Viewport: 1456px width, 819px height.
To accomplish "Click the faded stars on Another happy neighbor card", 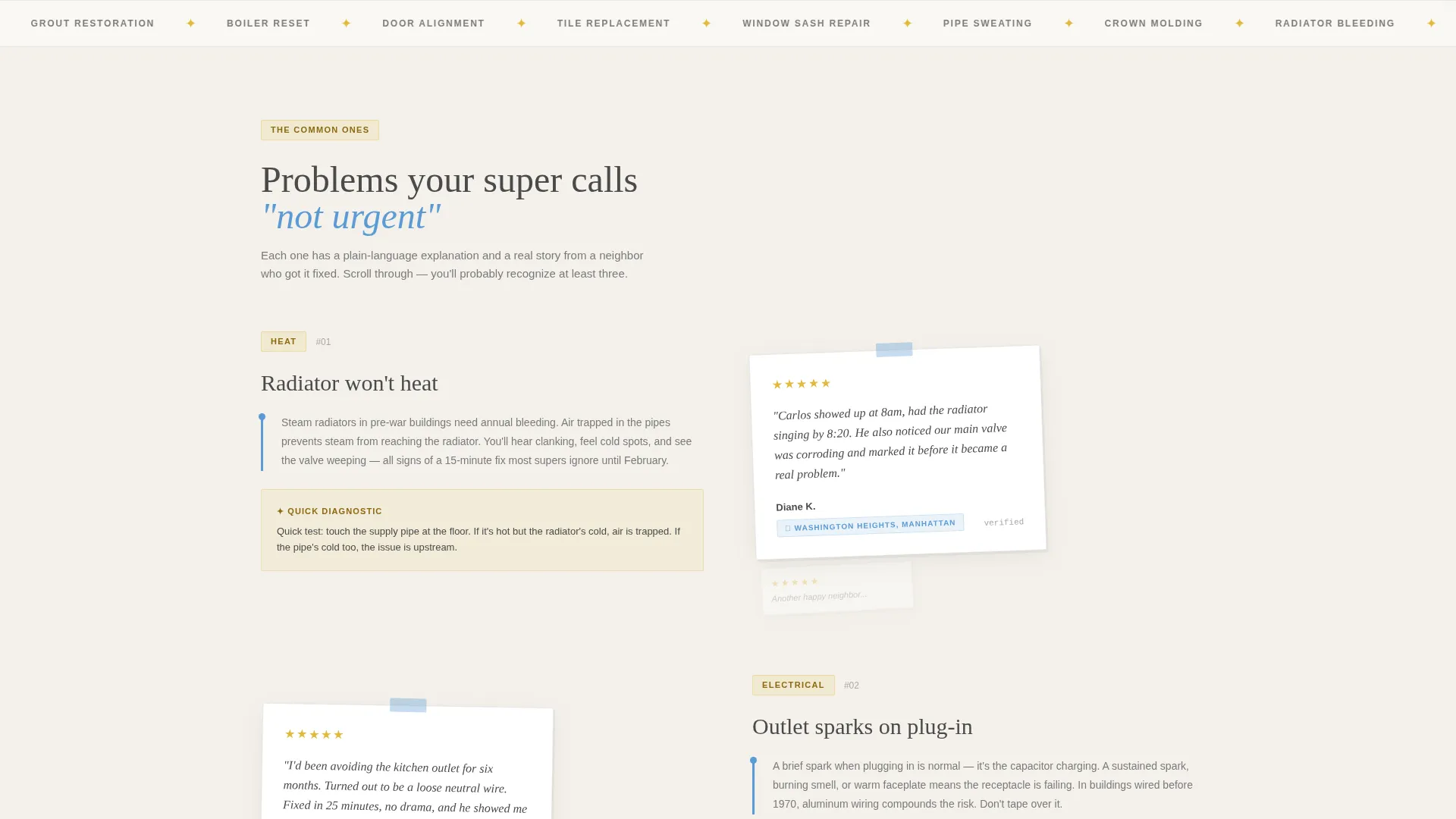I will click(x=795, y=582).
